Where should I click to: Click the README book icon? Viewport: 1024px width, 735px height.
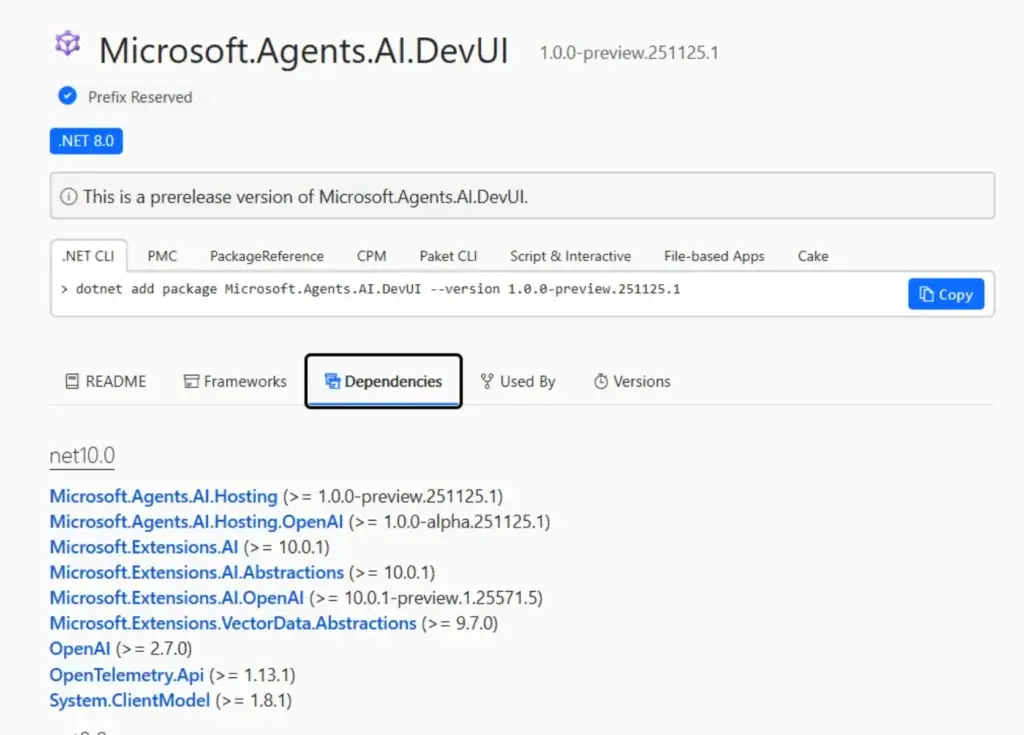[x=72, y=381]
